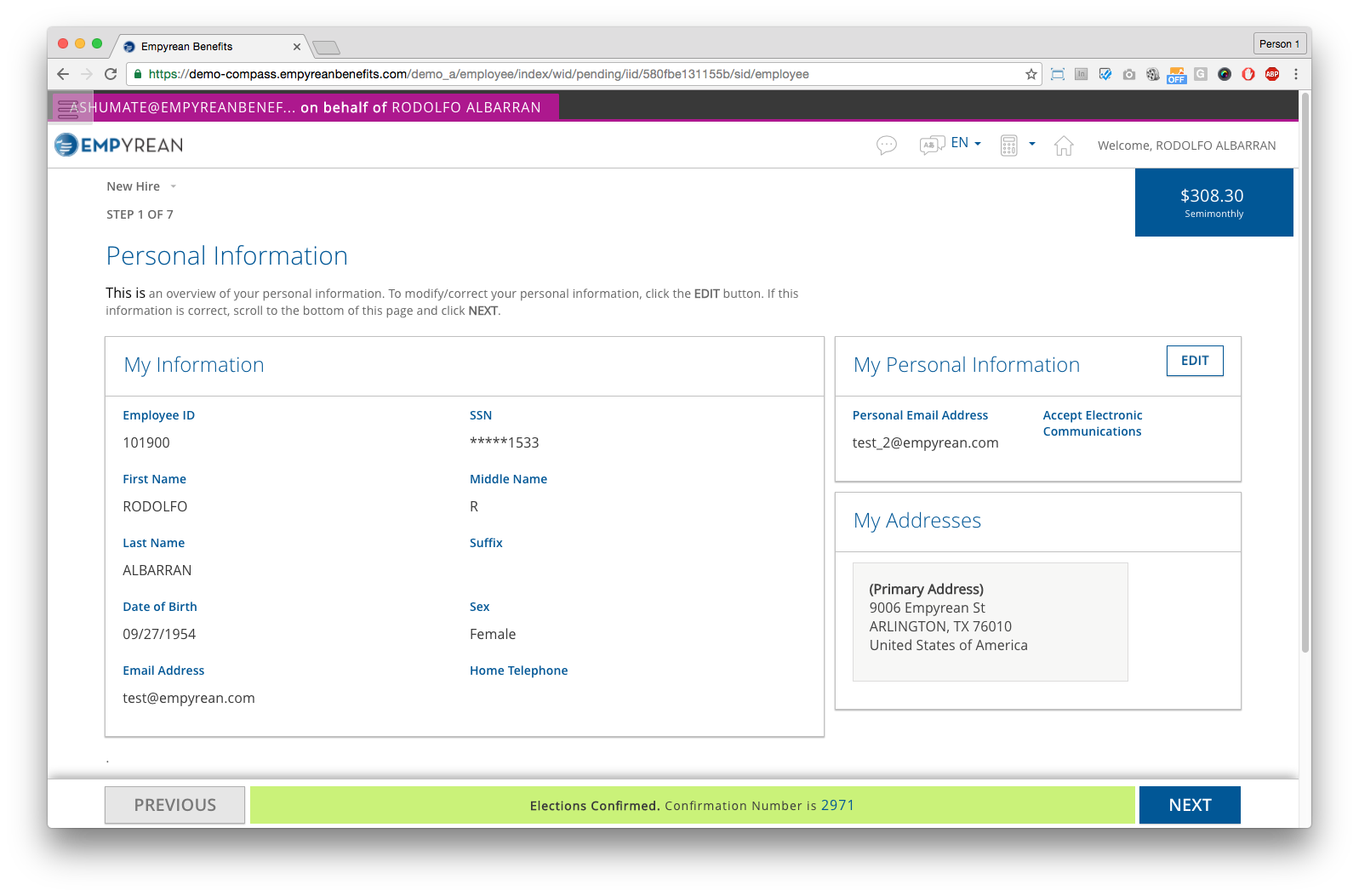1359x896 pixels.
Task: Expand the New Hire dropdown
Action: pos(141,186)
